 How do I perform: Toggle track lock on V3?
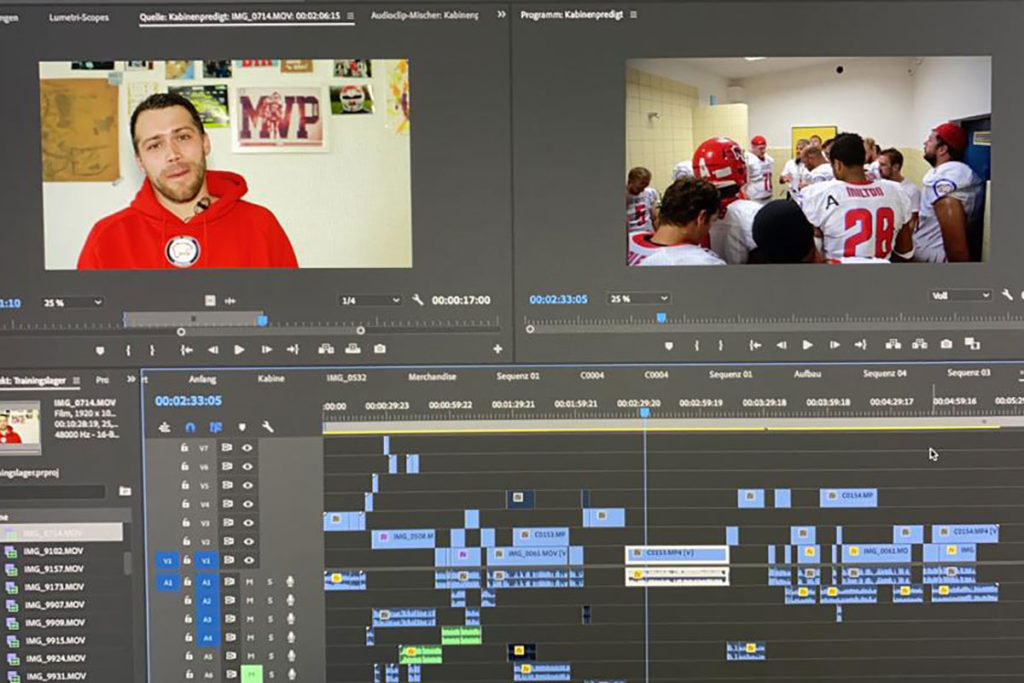click(x=185, y=523)
